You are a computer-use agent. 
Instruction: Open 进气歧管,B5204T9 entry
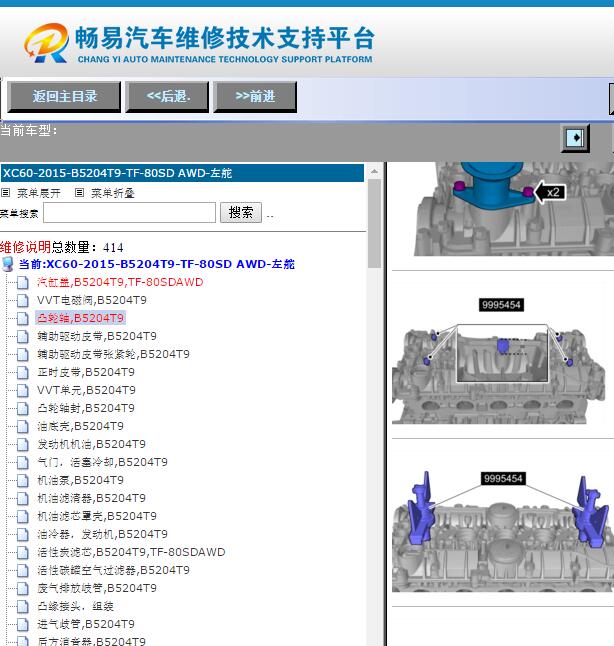point(86,624)
